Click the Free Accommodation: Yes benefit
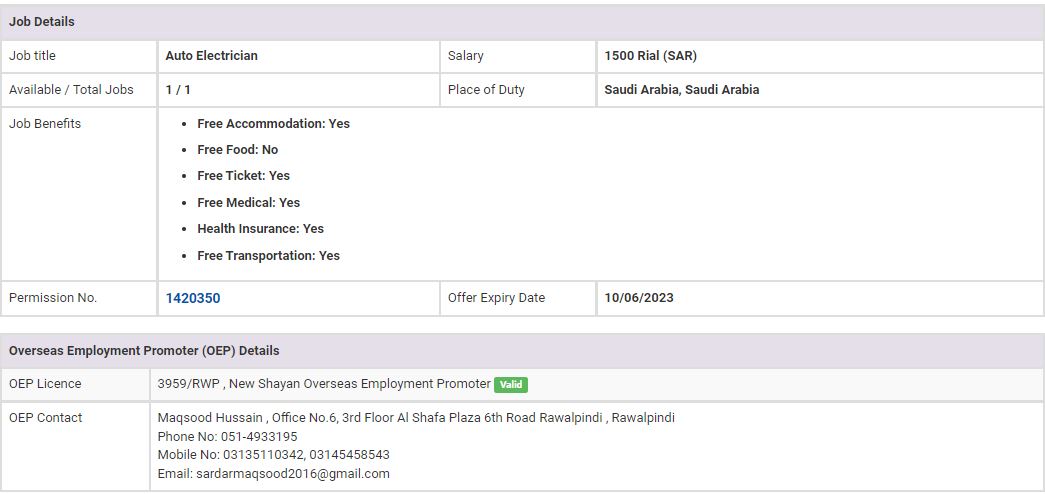The height and width of the screenshot is (494, 1045). click(x=273, y=124)
